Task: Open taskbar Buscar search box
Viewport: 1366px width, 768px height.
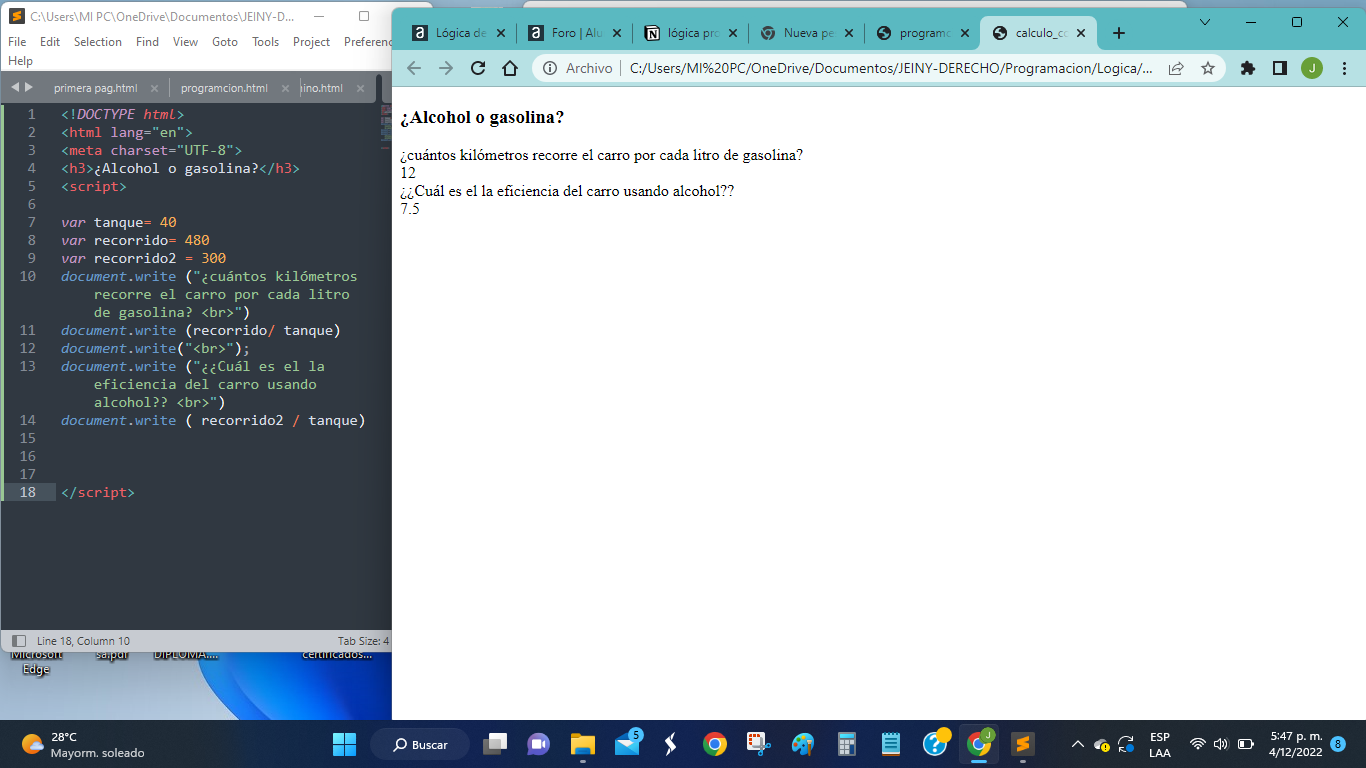Action: (420, 744)
